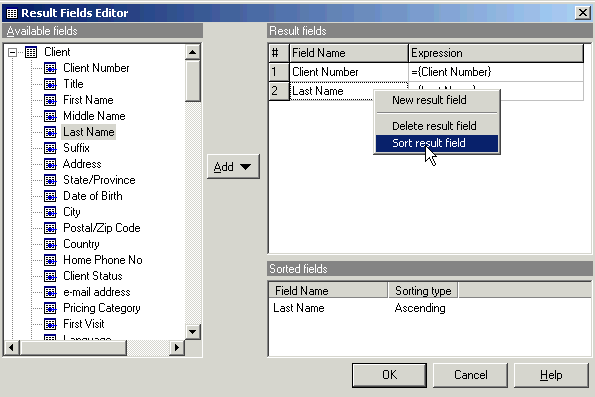Click the field icon beside Pricing Category
The width and height of the screenshot is (595, 397).
[50, 308]
